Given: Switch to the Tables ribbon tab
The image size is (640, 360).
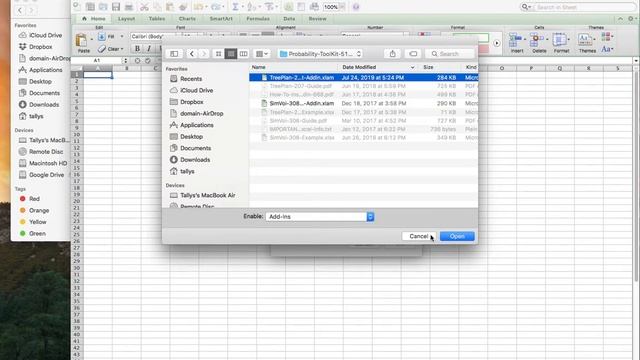Looking at the screenshot, I should click(x=157, y=19).
